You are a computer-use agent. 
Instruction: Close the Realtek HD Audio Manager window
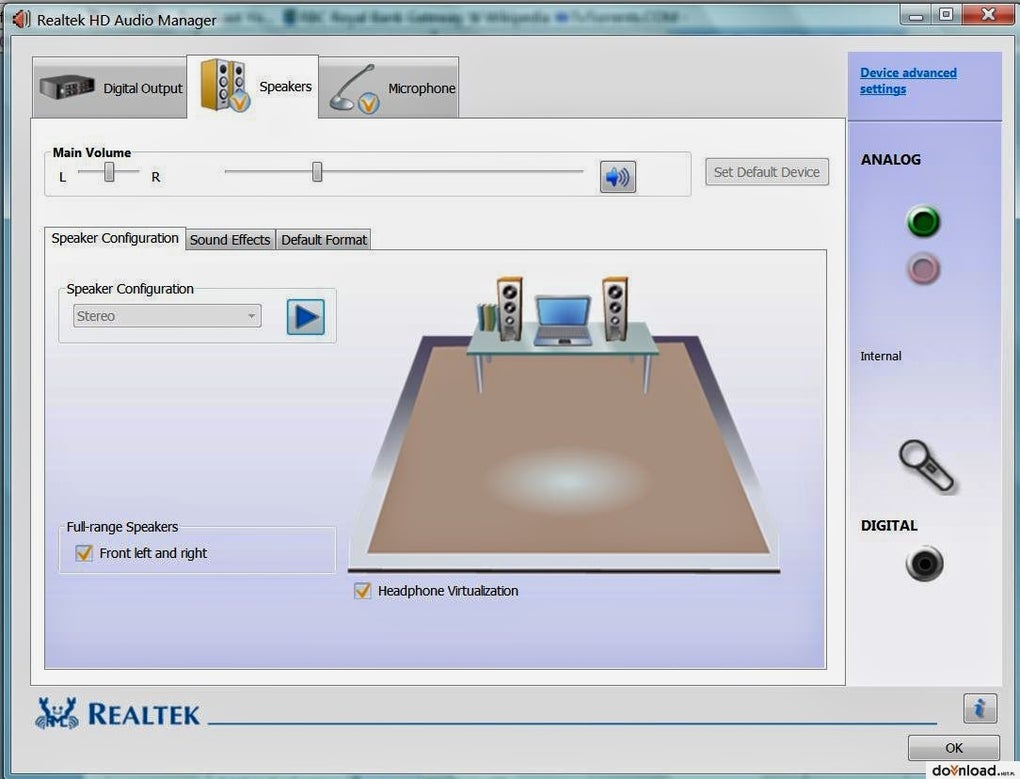pyautogui.click(x=988, y=14)
